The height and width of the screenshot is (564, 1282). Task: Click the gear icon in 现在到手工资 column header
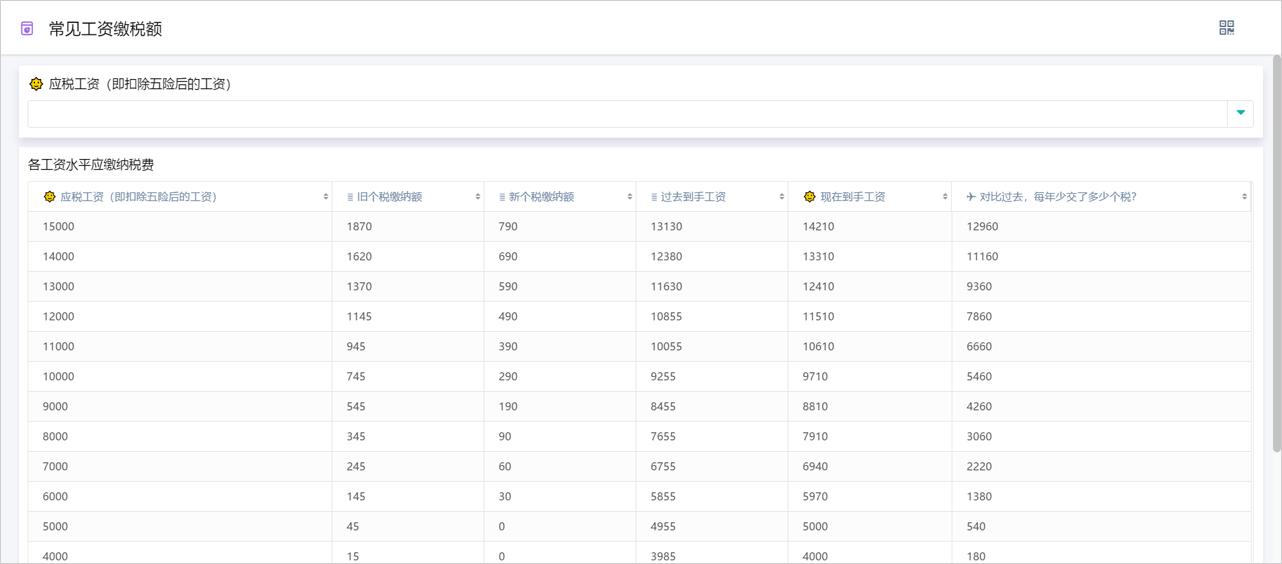(809, 197)
